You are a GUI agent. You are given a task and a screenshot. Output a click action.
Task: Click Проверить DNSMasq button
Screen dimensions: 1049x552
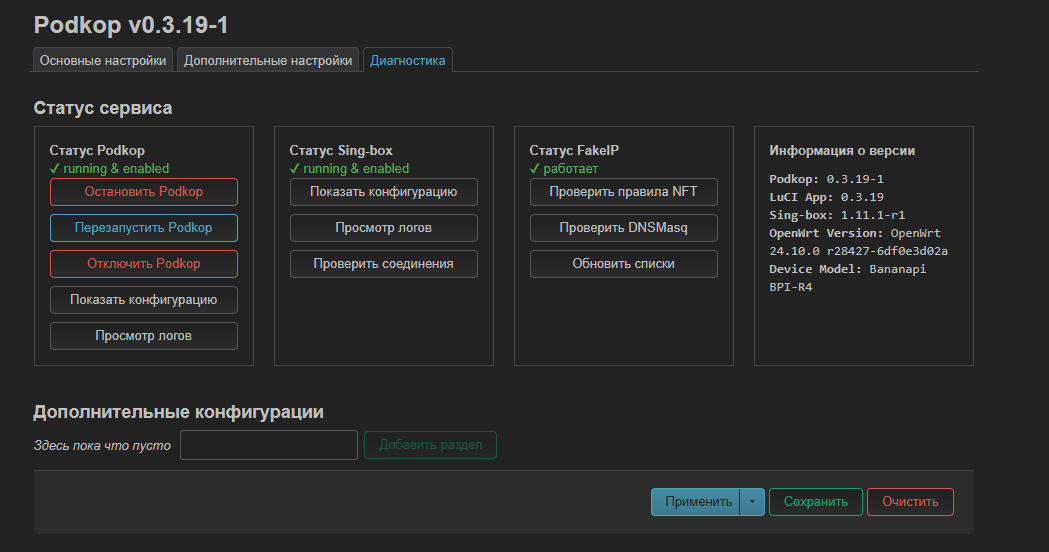(624, 228)
